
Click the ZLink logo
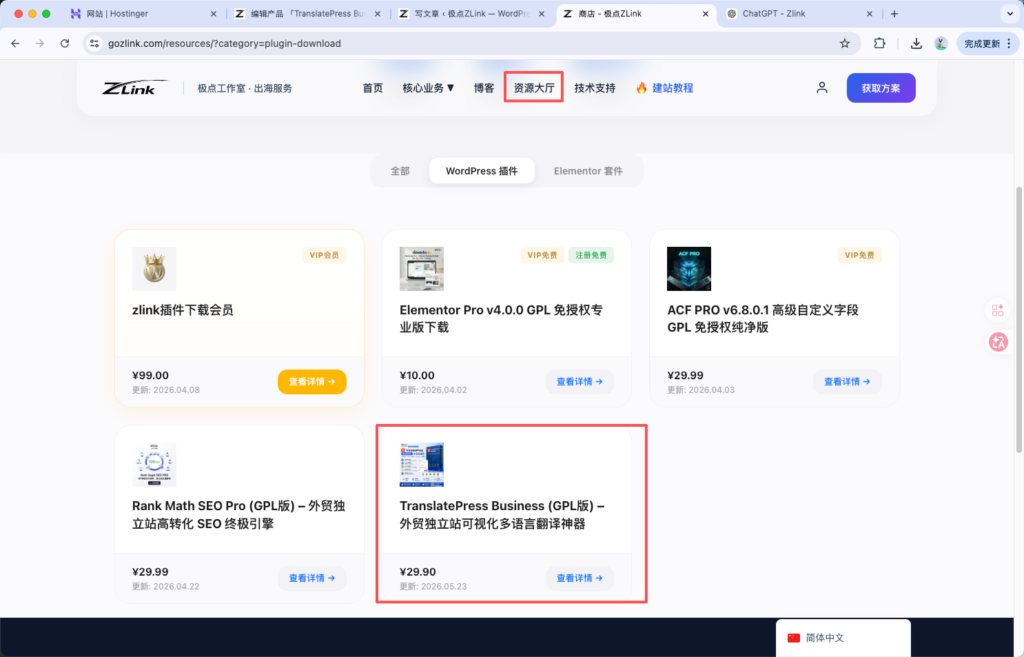coord(134,88)
